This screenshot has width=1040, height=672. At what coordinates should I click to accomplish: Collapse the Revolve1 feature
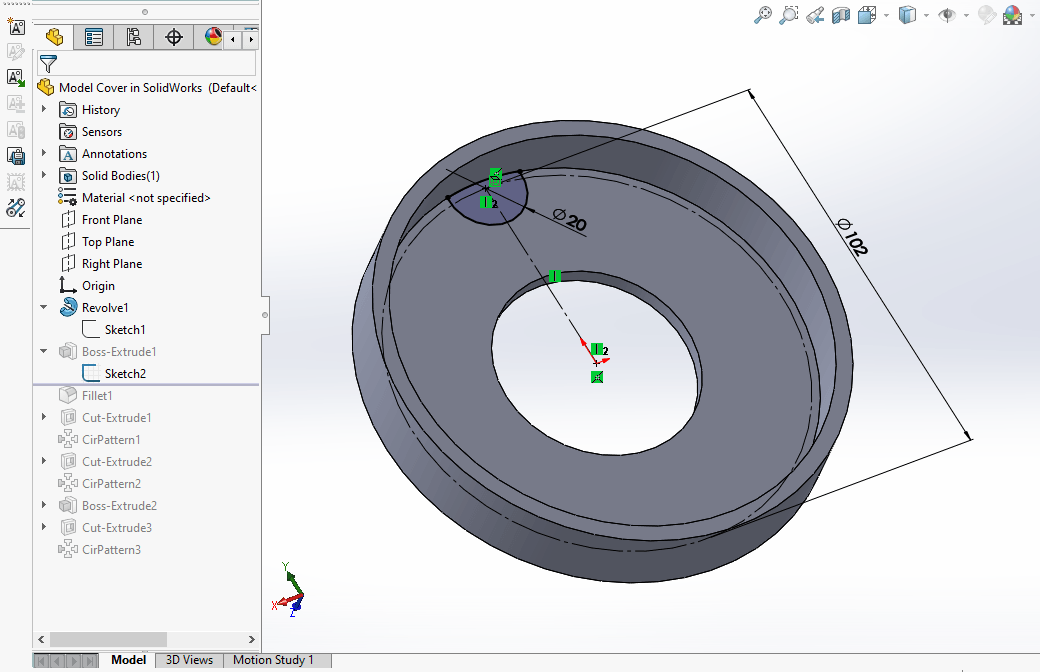44,308
